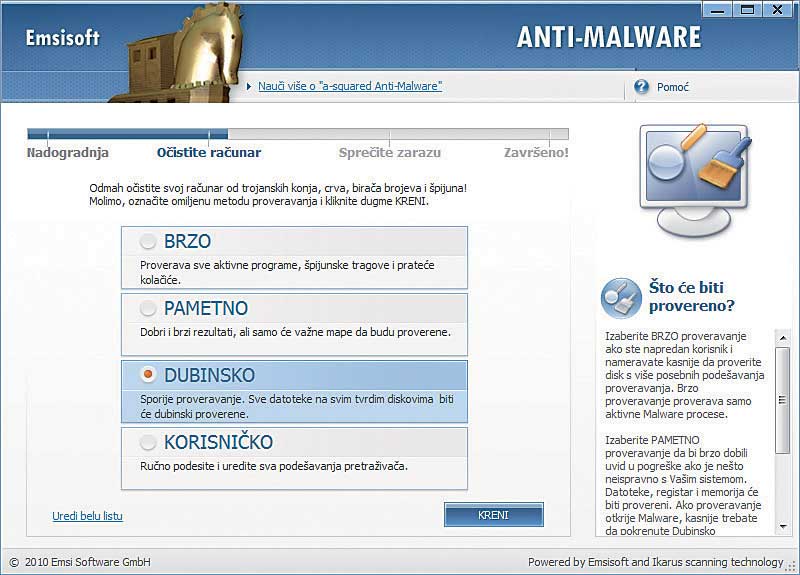This screenshot has height=575, width=800.
Task: Maximize the Anti-Malware window
Action: point(747,9)
